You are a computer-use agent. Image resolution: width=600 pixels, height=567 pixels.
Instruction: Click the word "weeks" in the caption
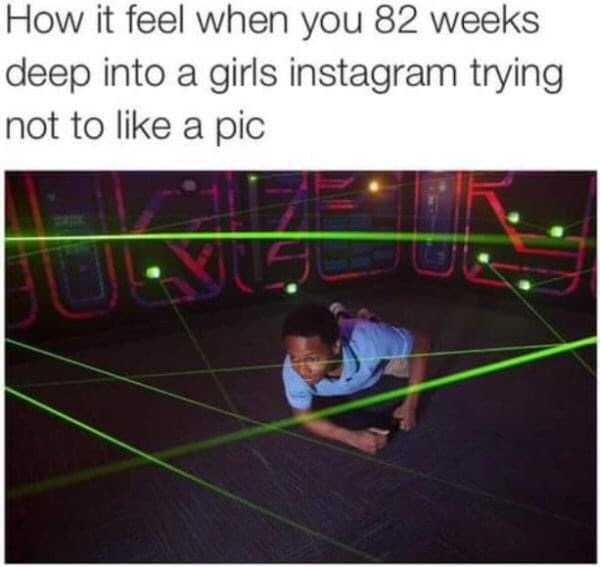(485, 21)
